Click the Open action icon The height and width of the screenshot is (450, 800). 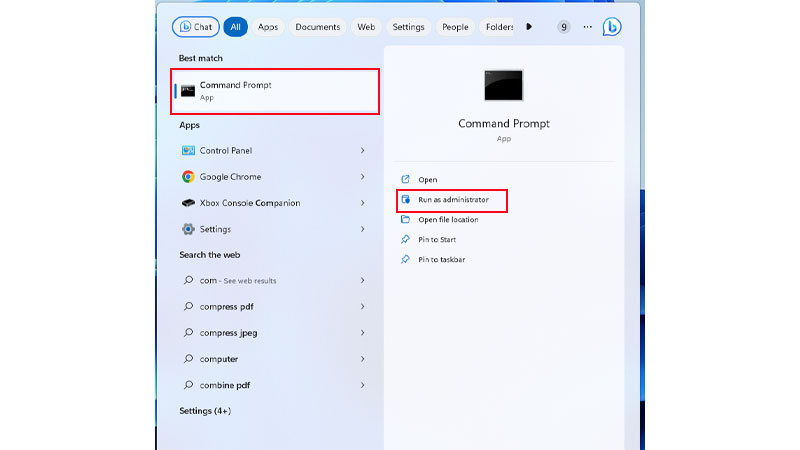point(405,179)
